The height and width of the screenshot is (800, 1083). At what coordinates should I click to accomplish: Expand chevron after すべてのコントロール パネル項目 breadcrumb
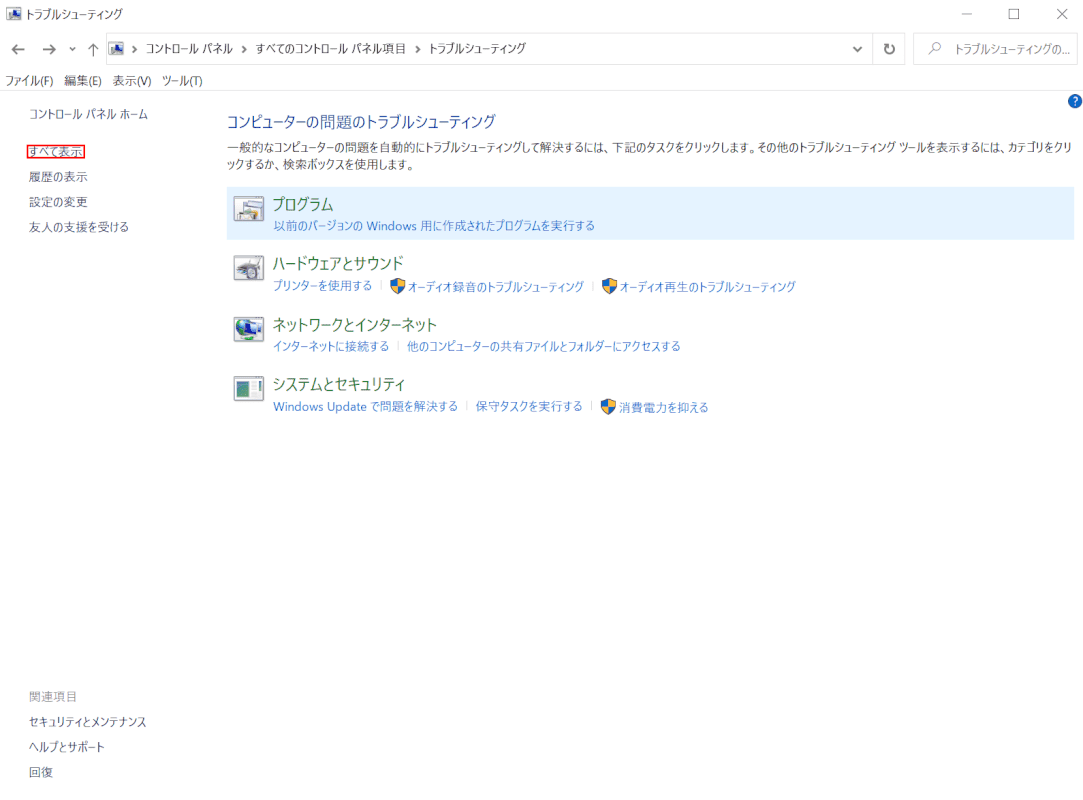point(417,49)
